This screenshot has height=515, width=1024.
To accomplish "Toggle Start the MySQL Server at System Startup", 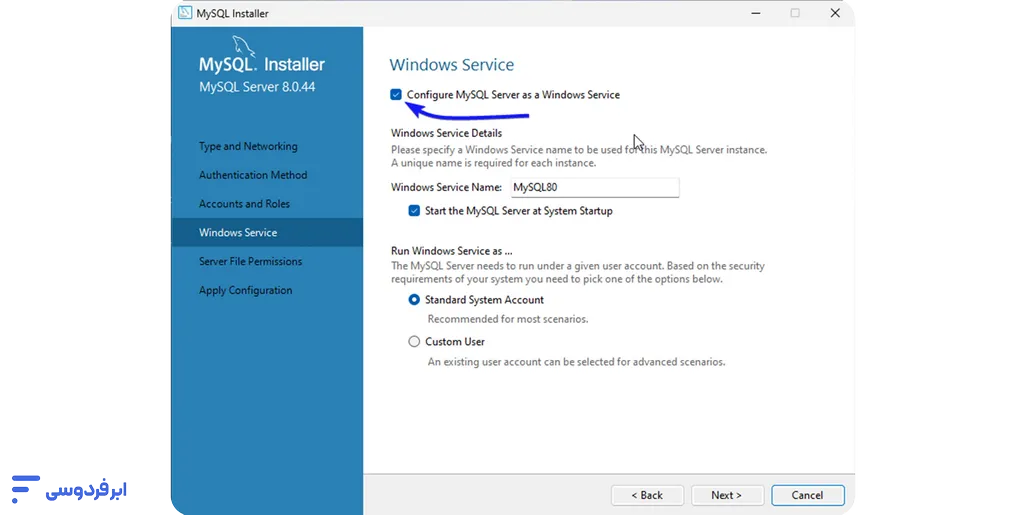I will pyautogui.click(x=414, y=211).
